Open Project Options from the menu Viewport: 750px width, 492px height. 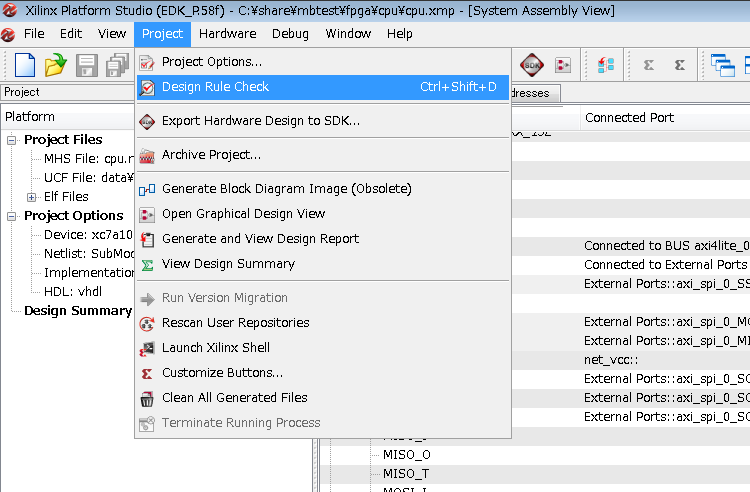tap(211, 62)
